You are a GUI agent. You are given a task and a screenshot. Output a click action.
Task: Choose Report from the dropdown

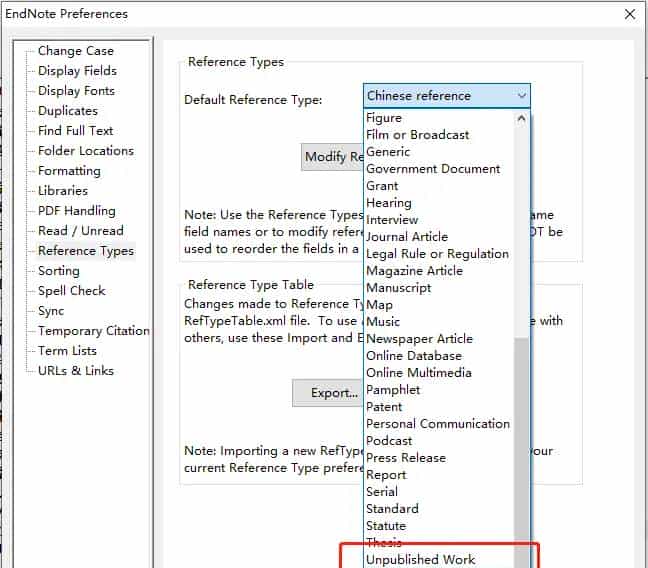coord(440,474)
